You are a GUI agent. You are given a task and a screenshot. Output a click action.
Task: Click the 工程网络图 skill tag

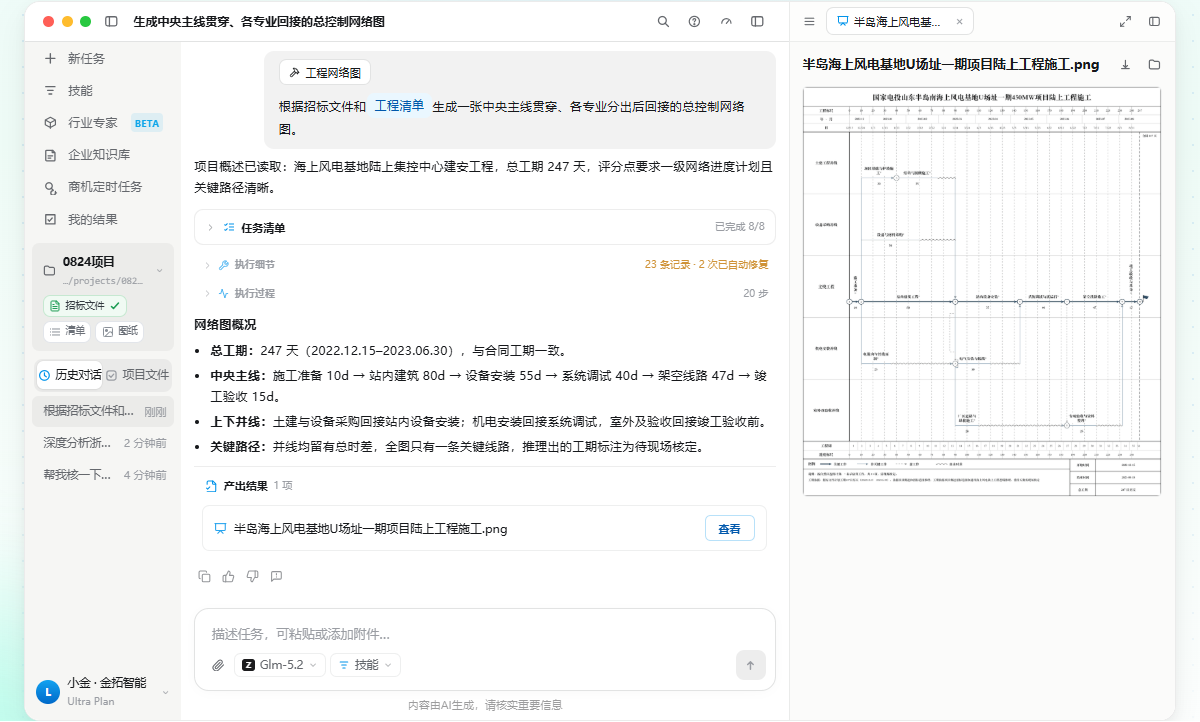tap(325, 73)
